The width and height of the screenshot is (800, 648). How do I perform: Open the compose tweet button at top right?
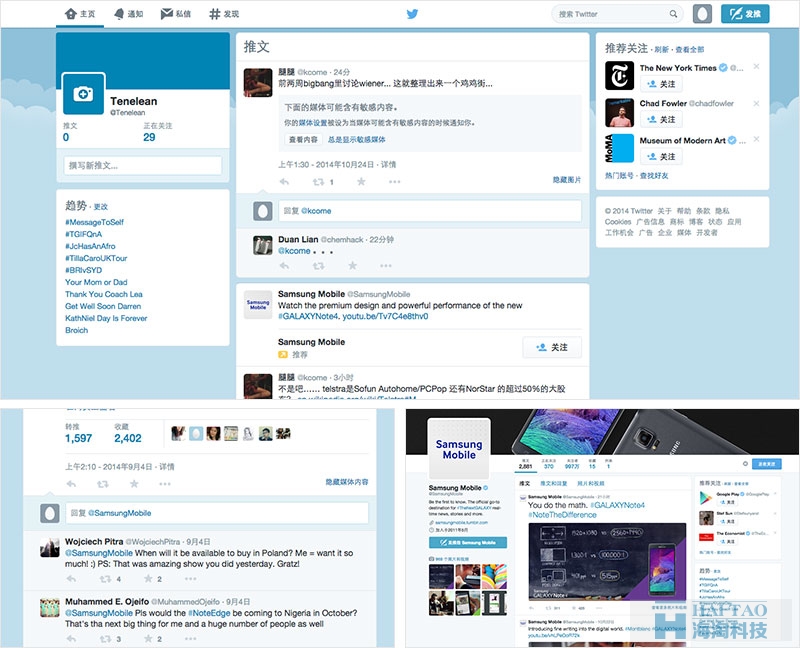pos(745,14)
